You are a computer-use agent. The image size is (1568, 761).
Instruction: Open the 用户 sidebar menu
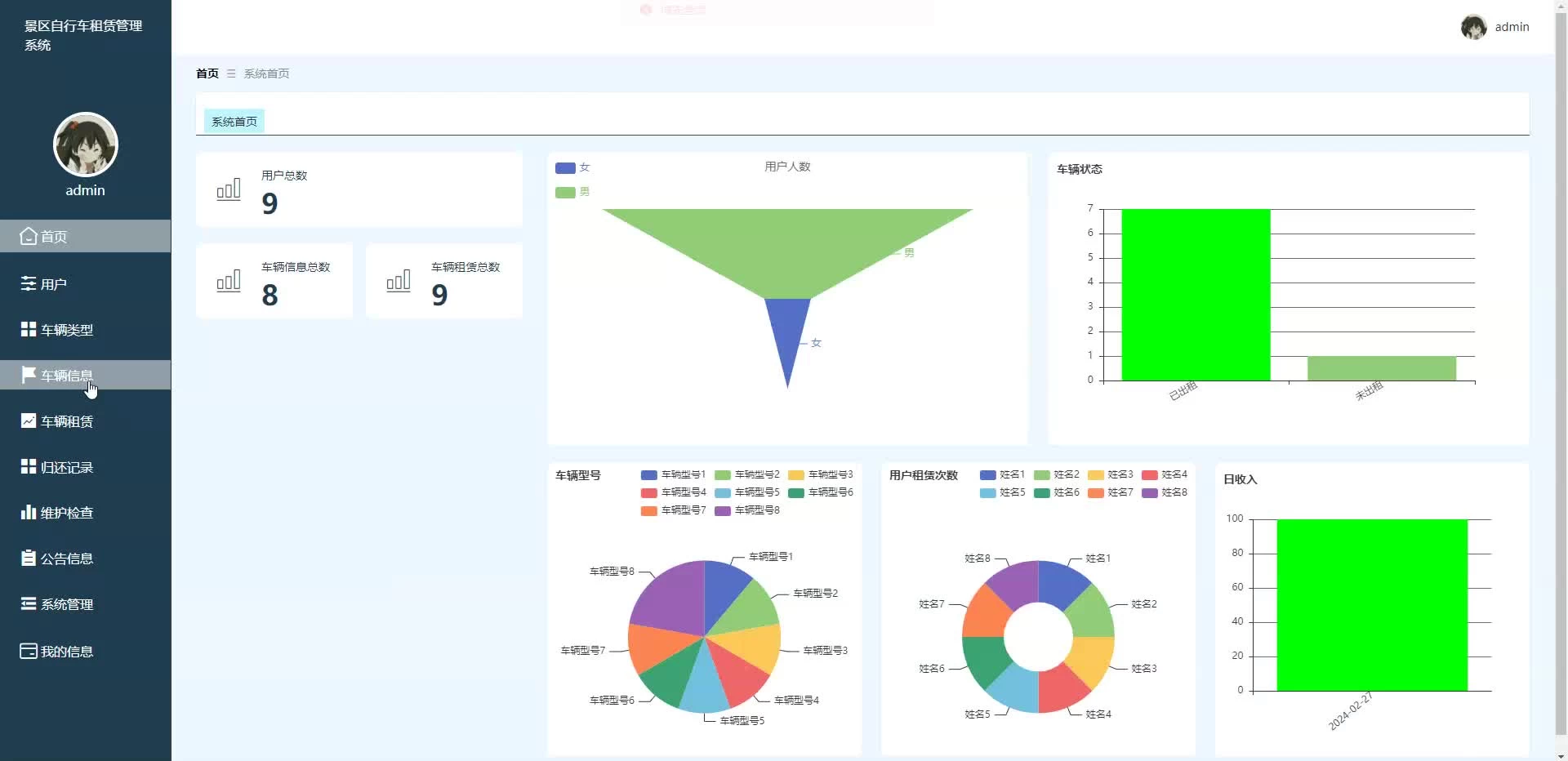point(86,283)
